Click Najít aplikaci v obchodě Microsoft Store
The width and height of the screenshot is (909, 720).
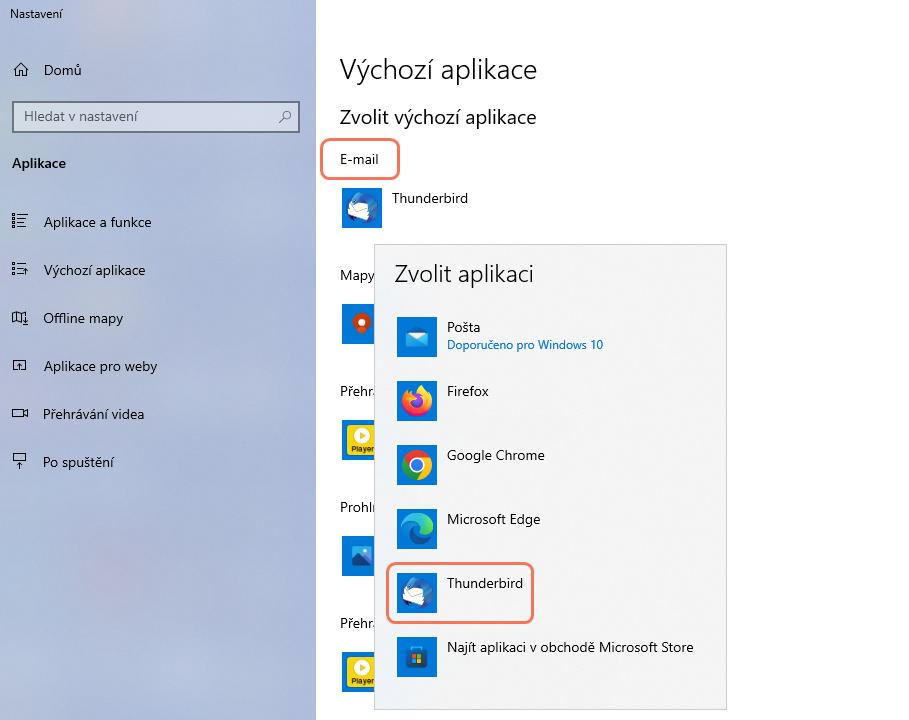[570, 647]
